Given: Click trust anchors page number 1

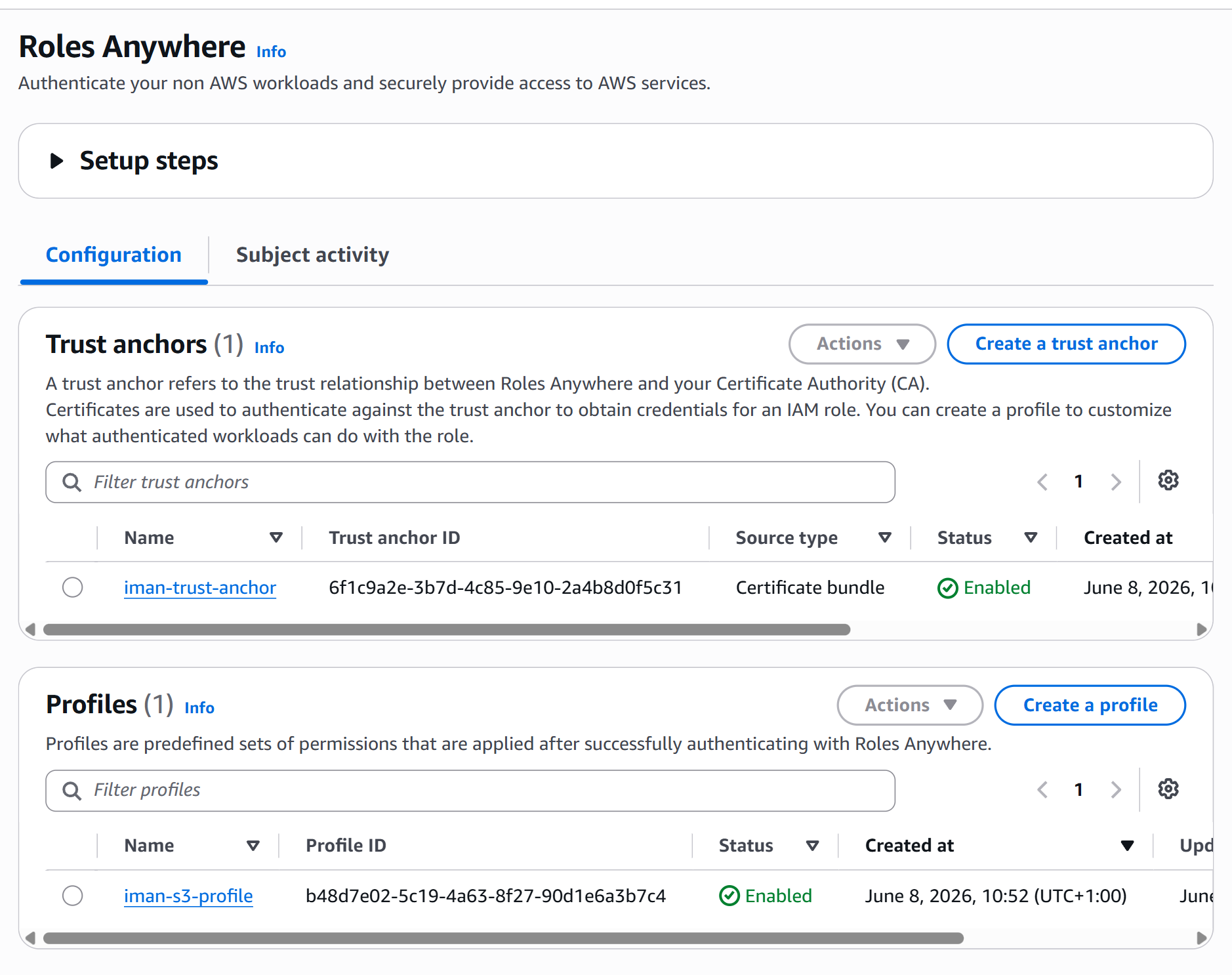Looking at the screenshot, I should [1078, 482].
